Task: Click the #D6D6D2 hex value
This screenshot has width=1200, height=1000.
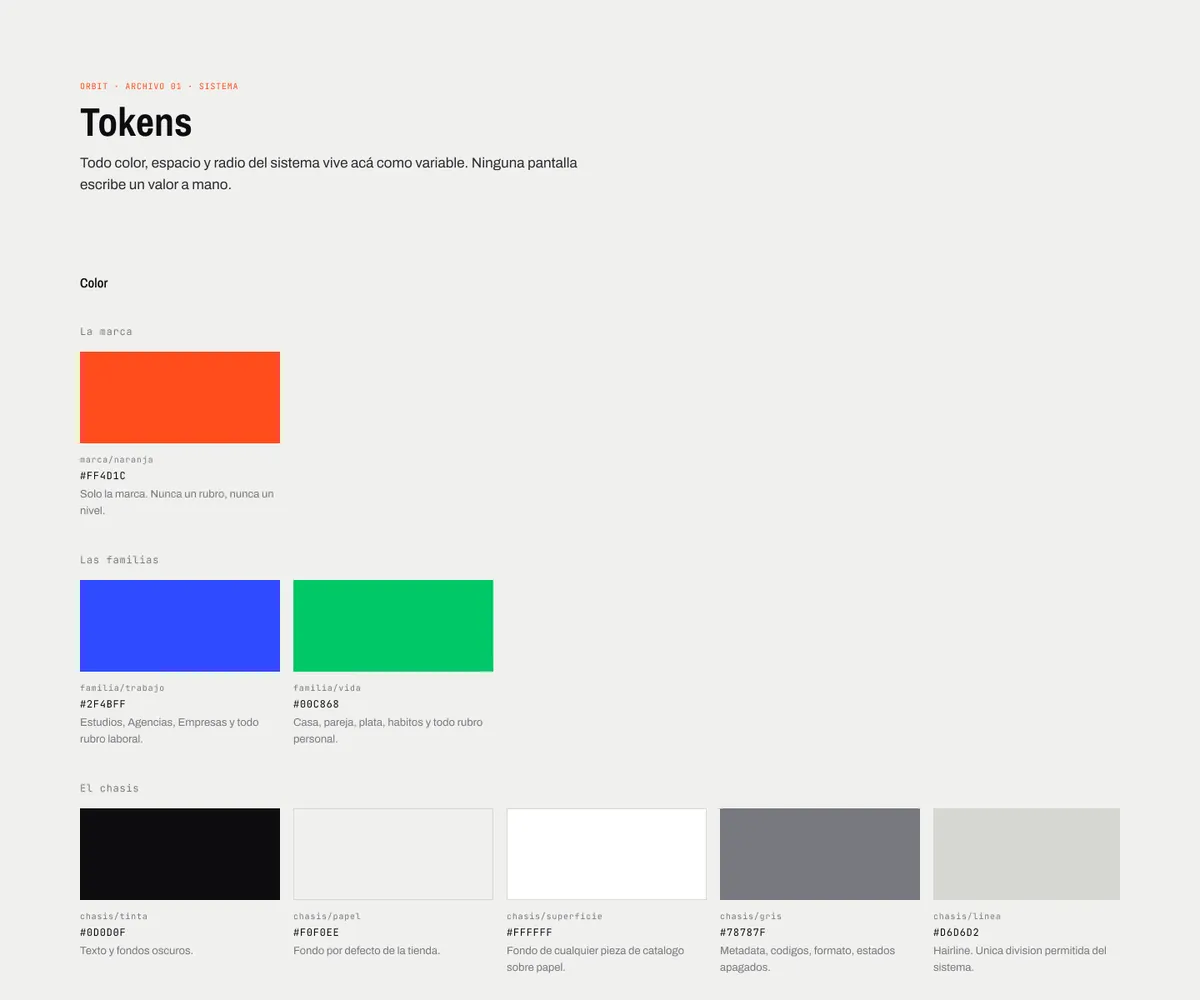Action: [956, 932]
